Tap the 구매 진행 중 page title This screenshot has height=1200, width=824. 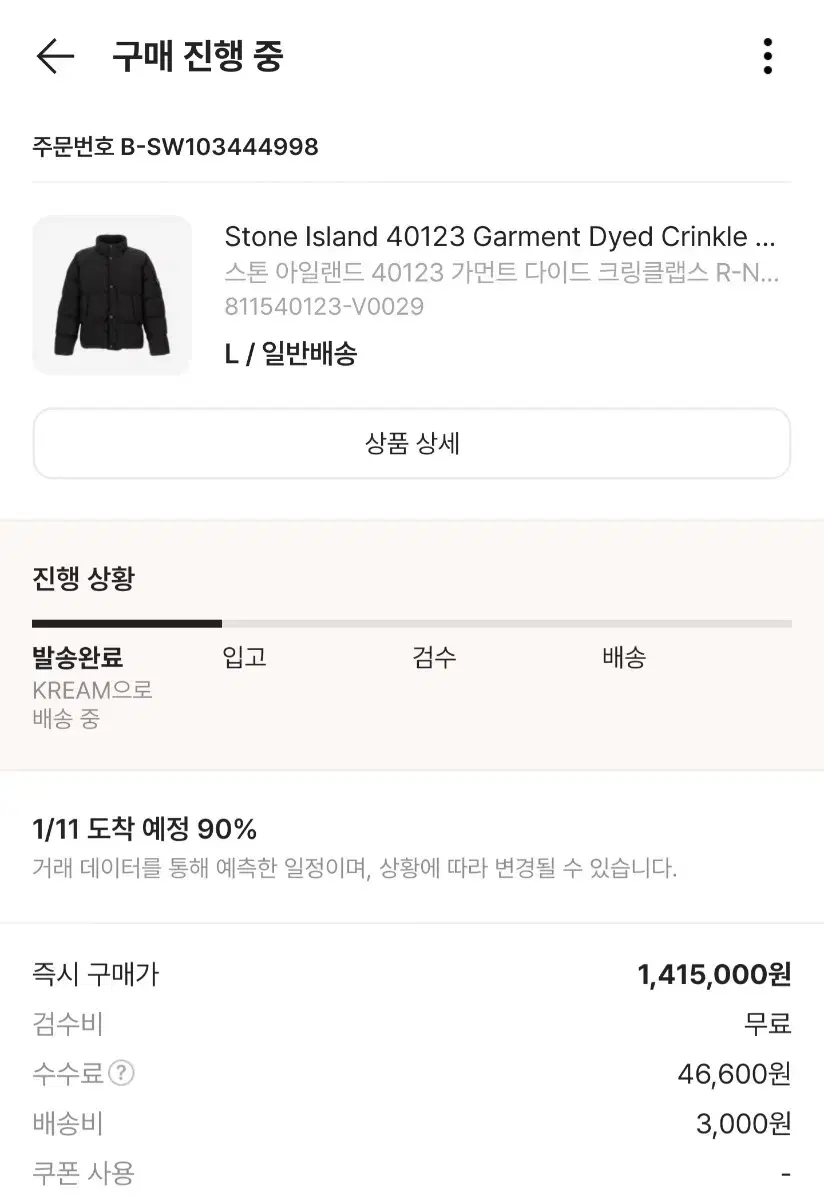pyautogui.click(x=198, y=57)
